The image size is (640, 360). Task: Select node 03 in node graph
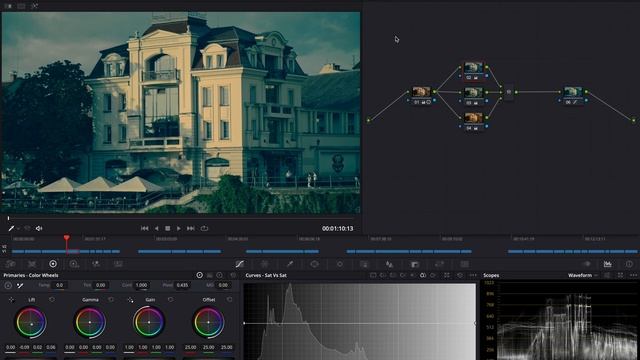pyautogui.click(x=473, y=96)
